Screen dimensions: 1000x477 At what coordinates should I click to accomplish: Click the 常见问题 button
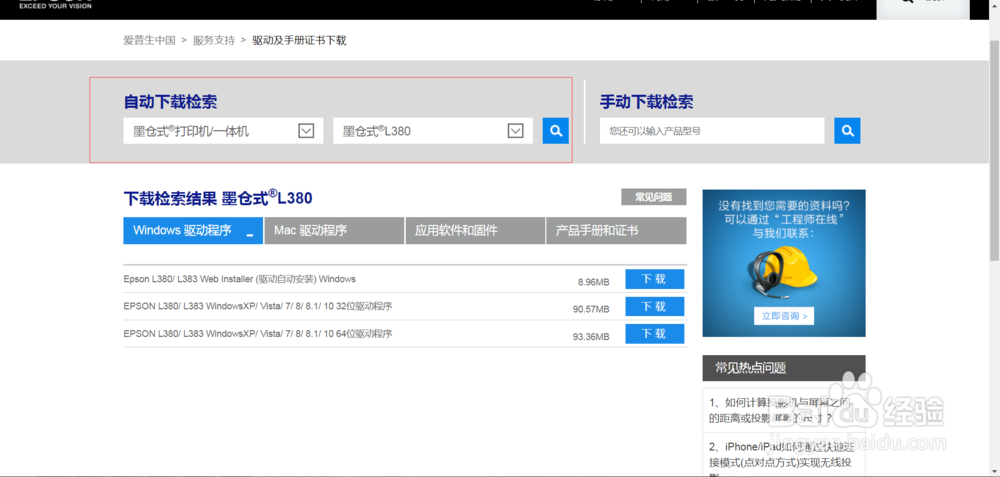654,197
